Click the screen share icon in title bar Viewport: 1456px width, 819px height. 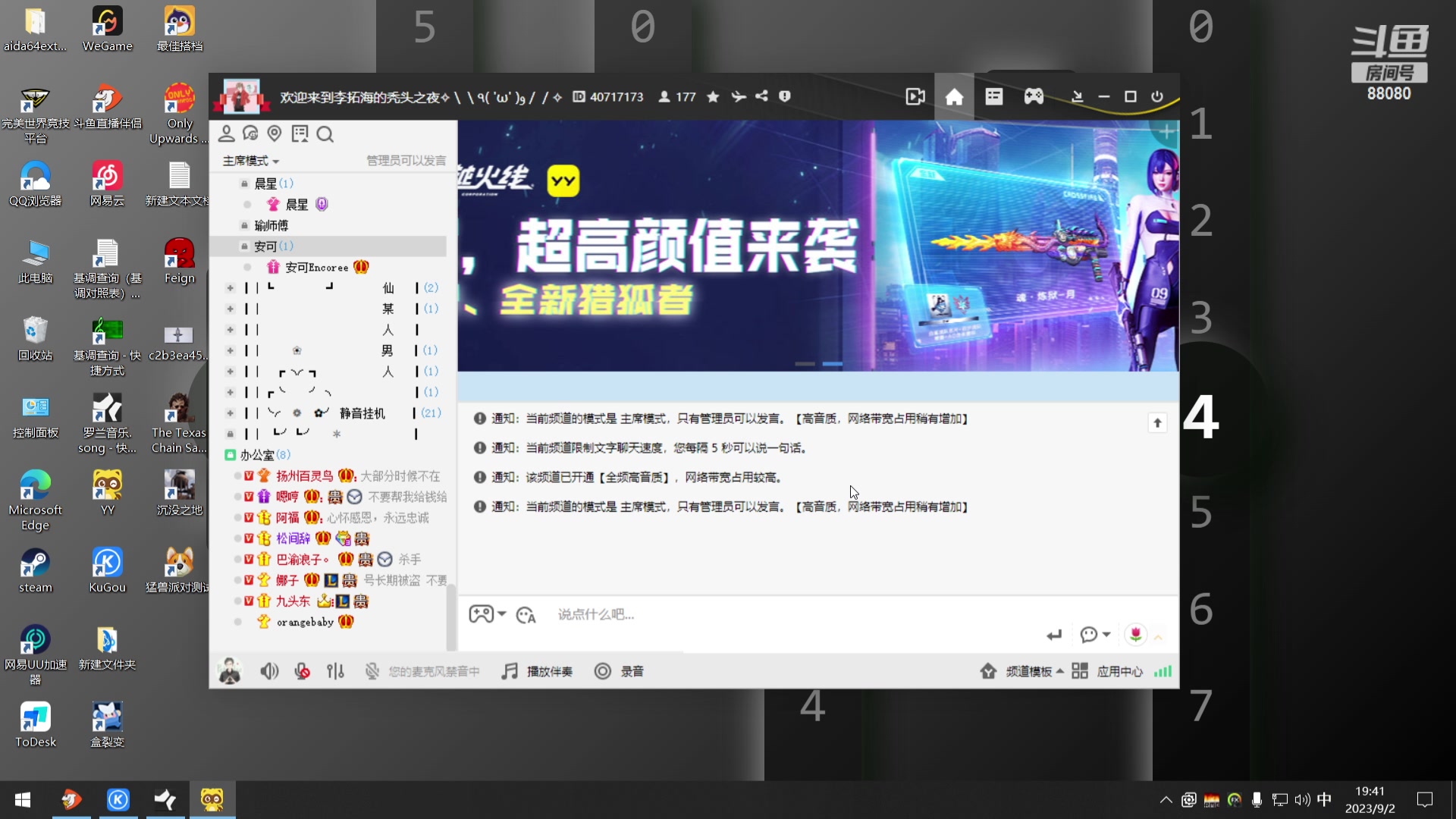(915, 96)
